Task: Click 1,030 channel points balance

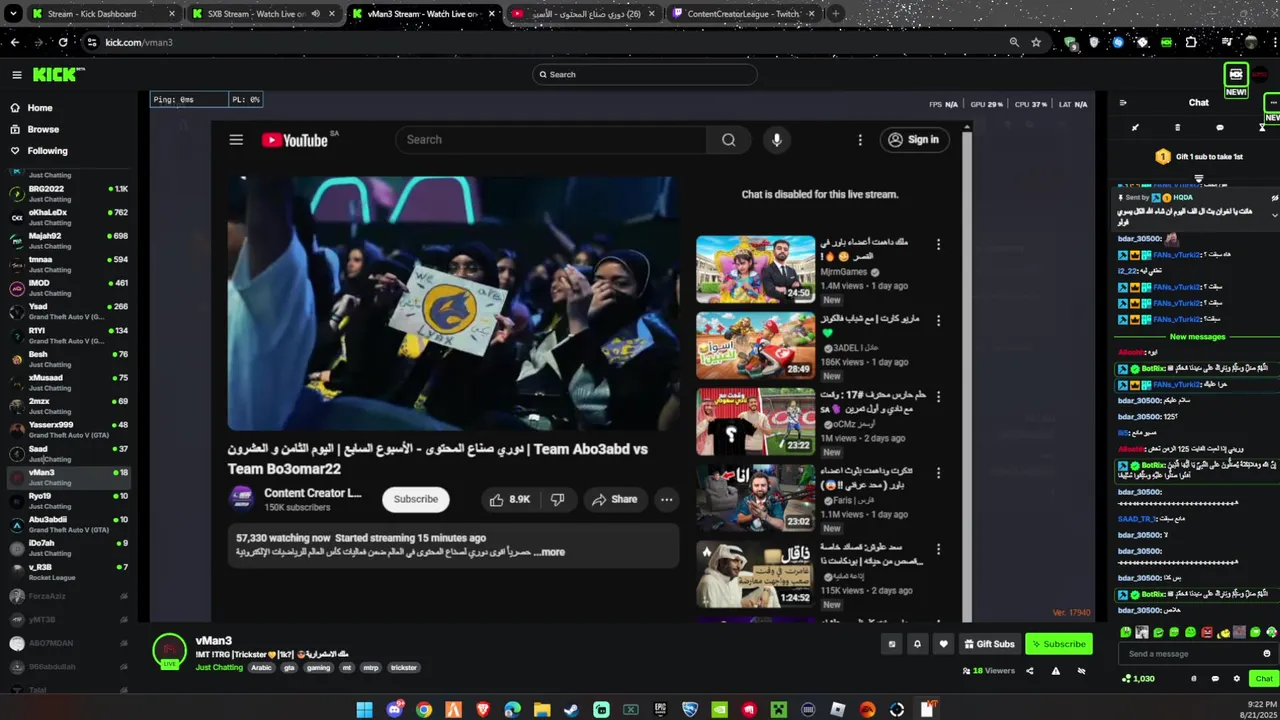Action: coord(1139,679)
